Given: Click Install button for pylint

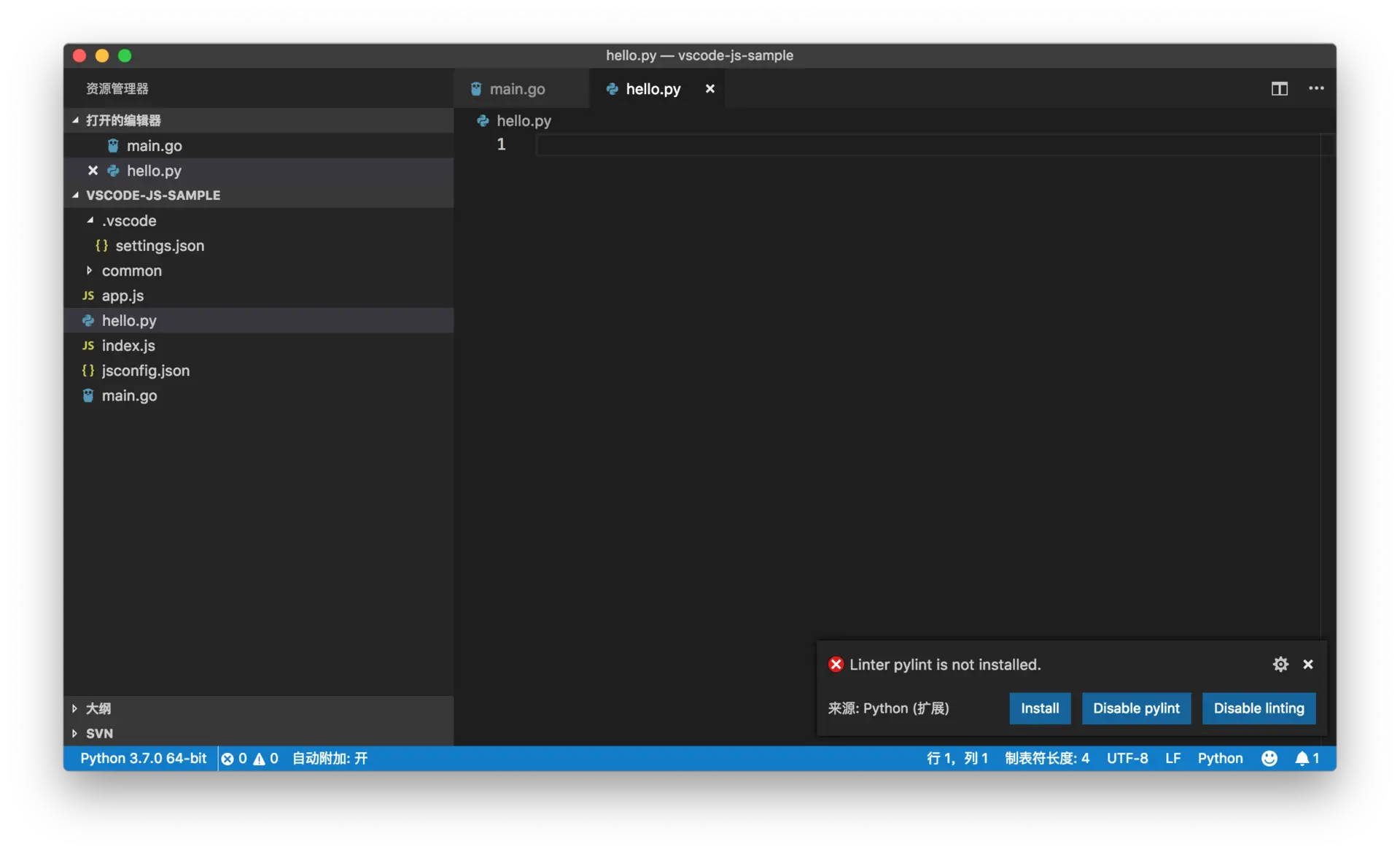Looking at the screenshot, I should 1039,708.
